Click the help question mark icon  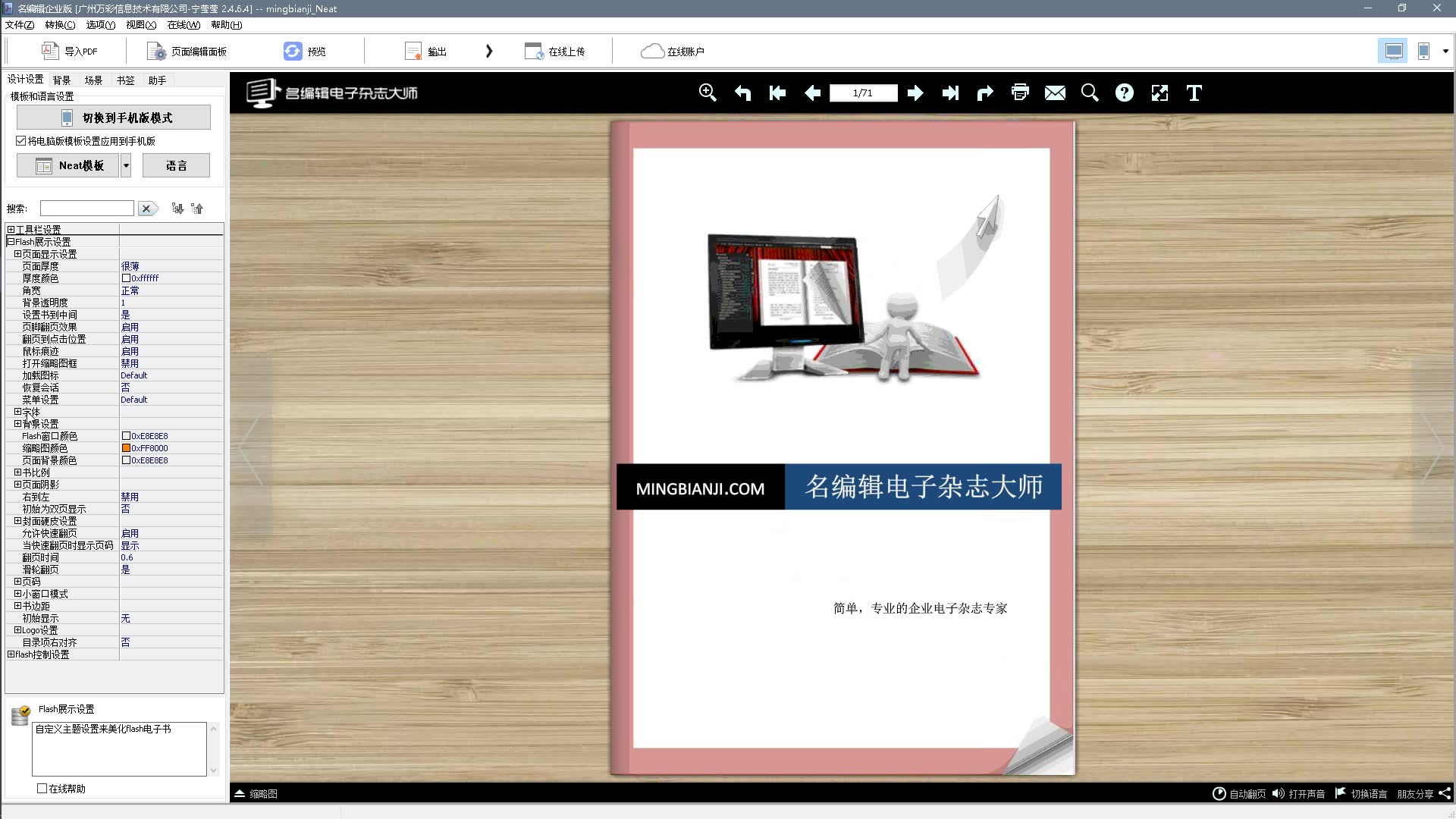(x=1125, y=93)
